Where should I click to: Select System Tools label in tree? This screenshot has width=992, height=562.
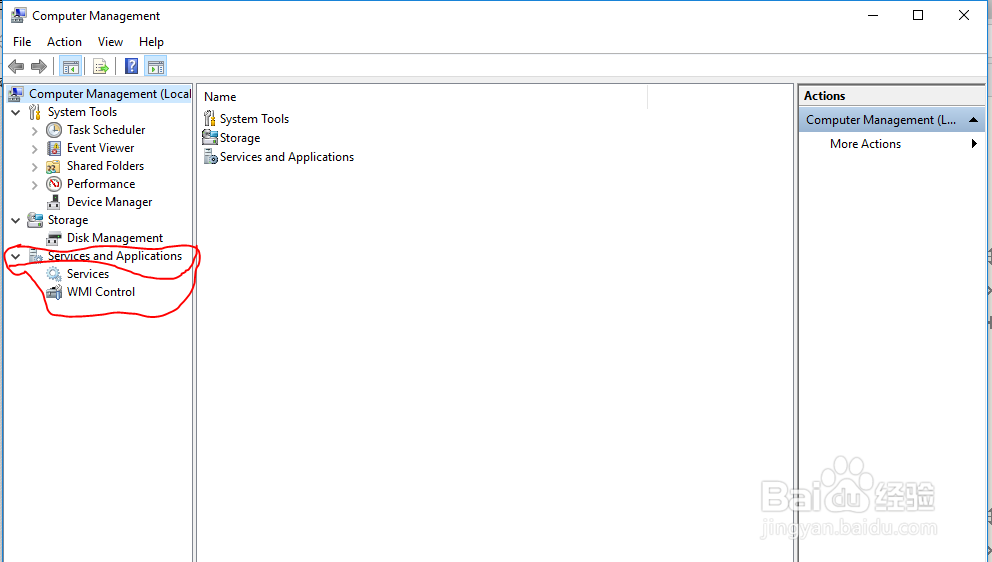[x=82, y=112]
